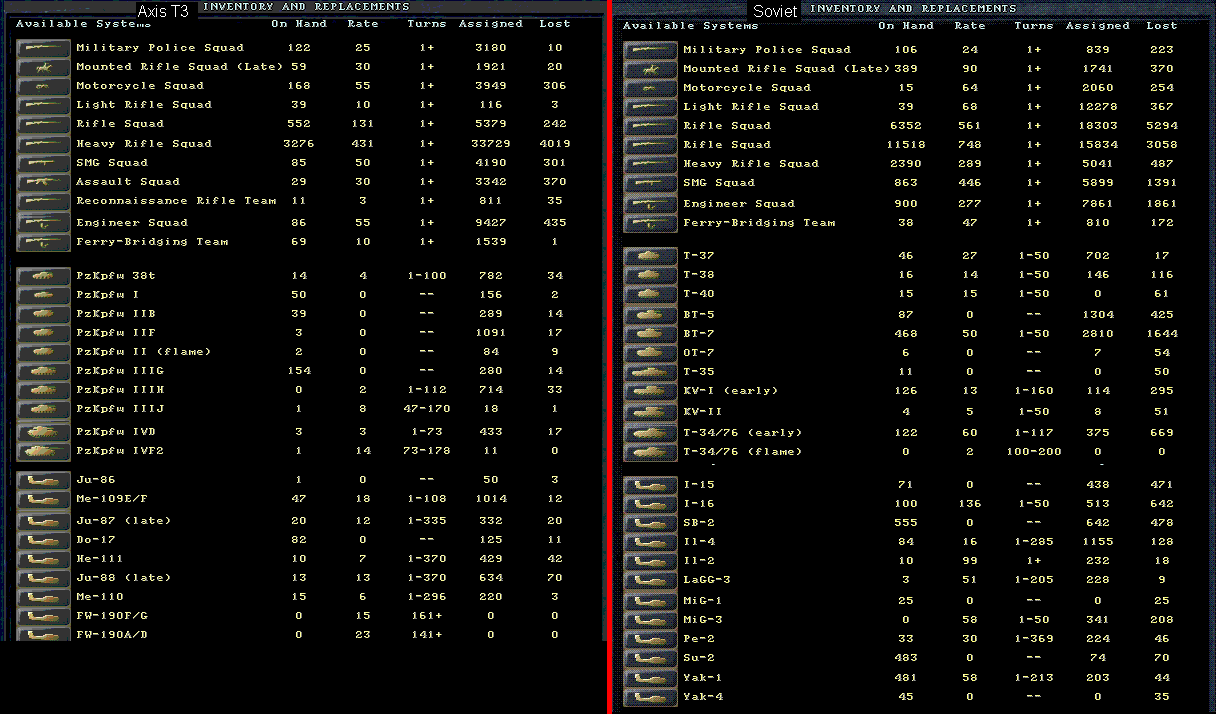
Task: Select the 'PzKpfw IIIH' row name
Action: point(120,390)
